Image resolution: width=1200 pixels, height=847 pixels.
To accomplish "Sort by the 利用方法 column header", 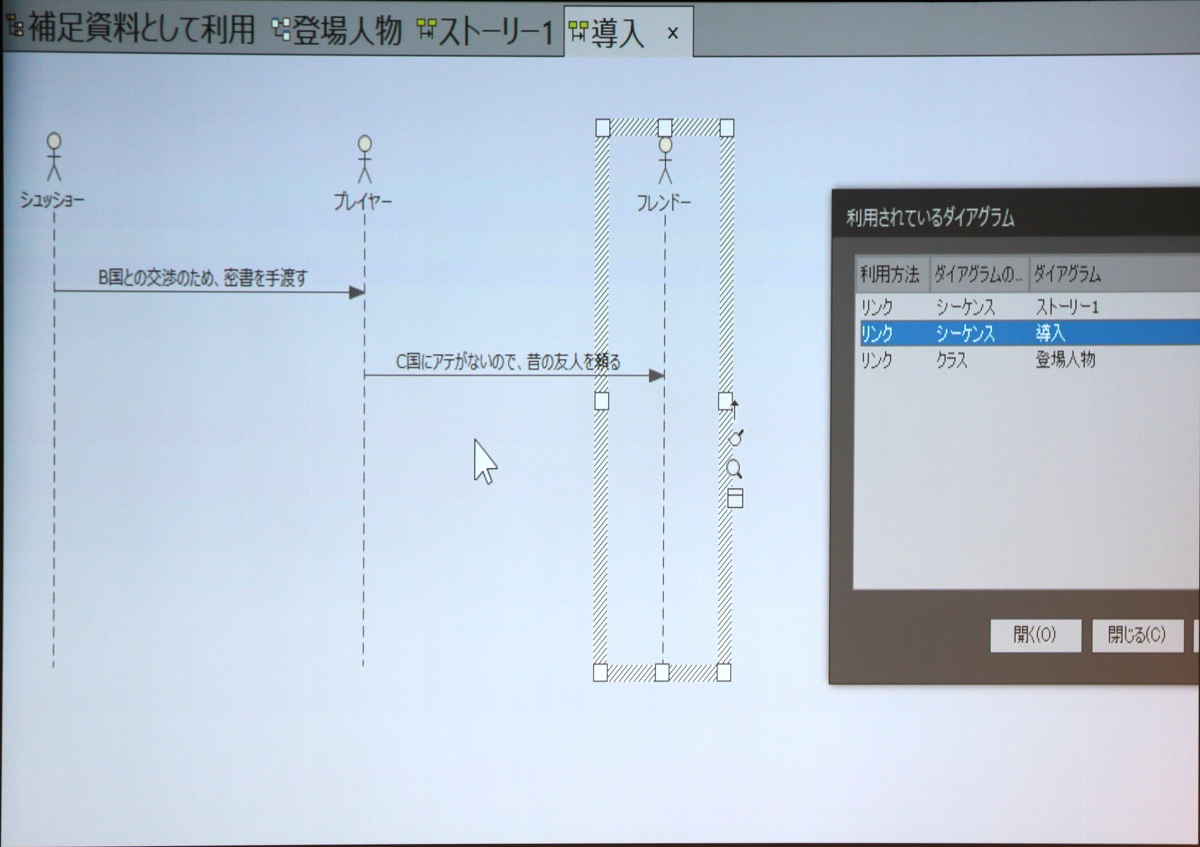I will (x=889, y=274).
